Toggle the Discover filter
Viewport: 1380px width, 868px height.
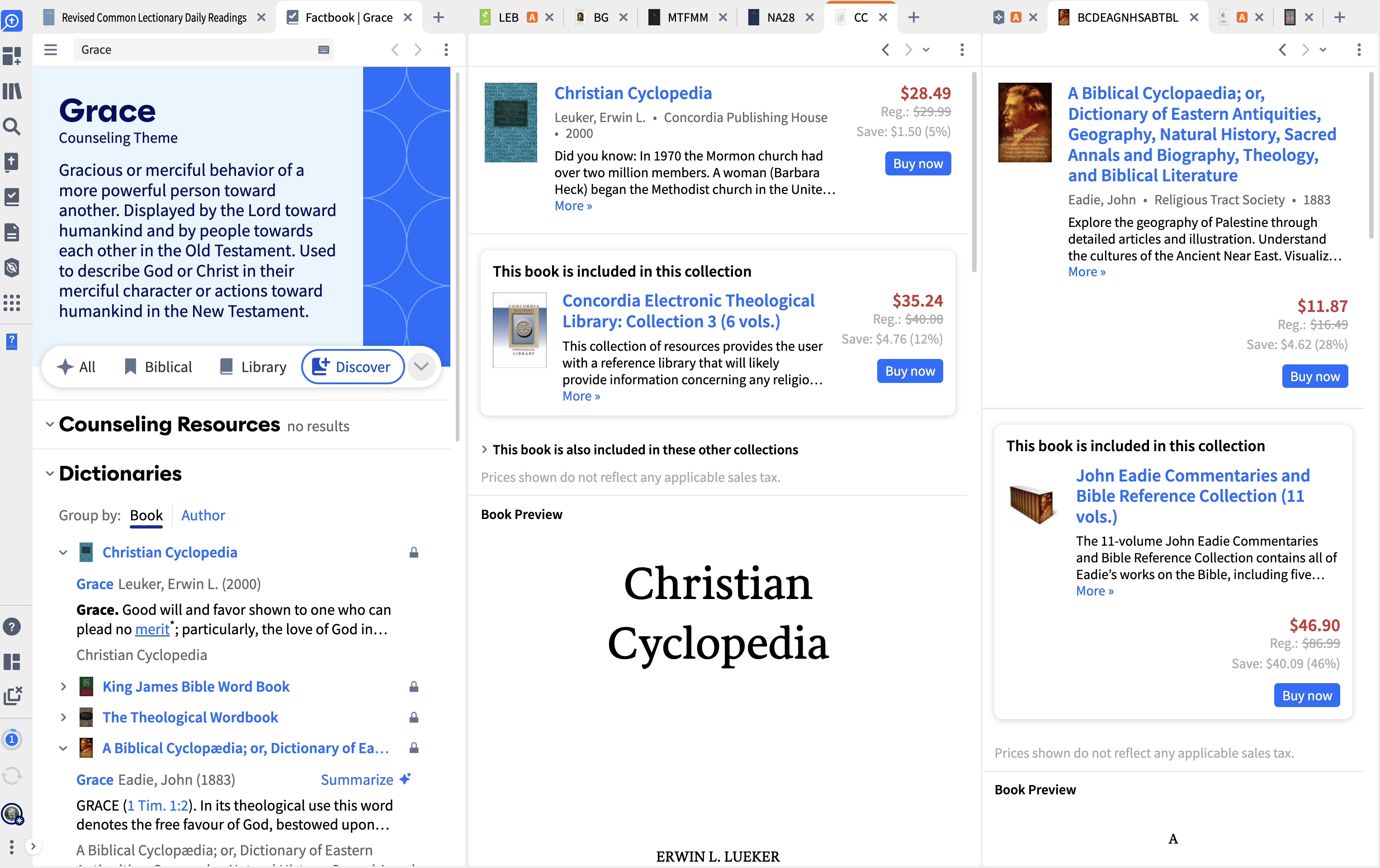click(352, 367)
